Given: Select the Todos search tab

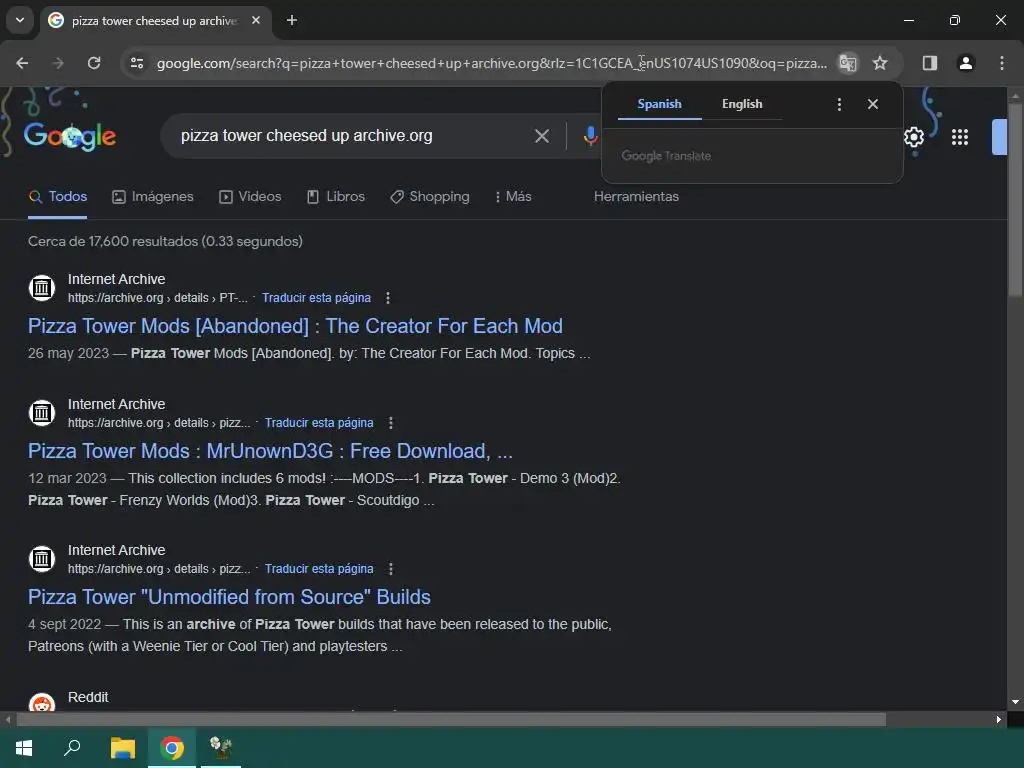Looking at the screenshot, I should [x=57, y=197].
